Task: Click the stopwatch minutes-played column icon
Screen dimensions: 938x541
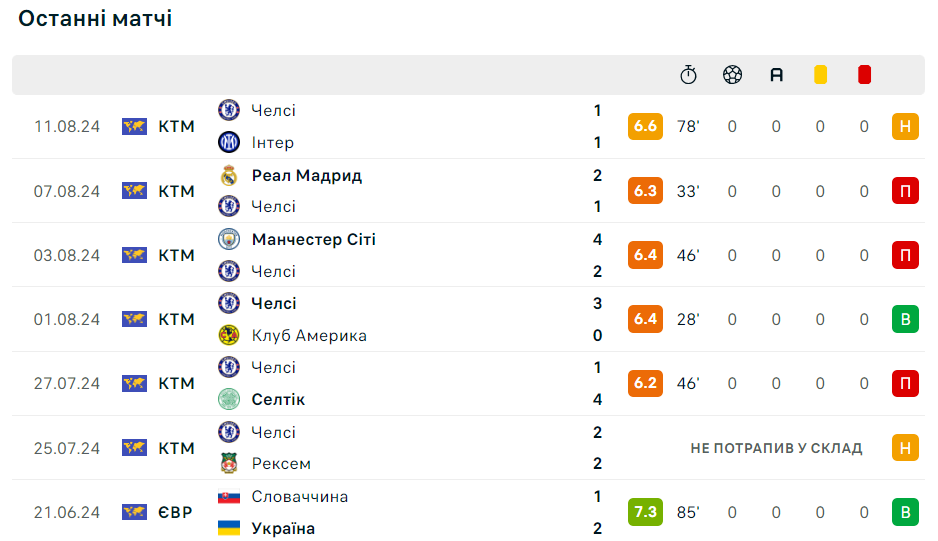Action: (x=688, y=75)
